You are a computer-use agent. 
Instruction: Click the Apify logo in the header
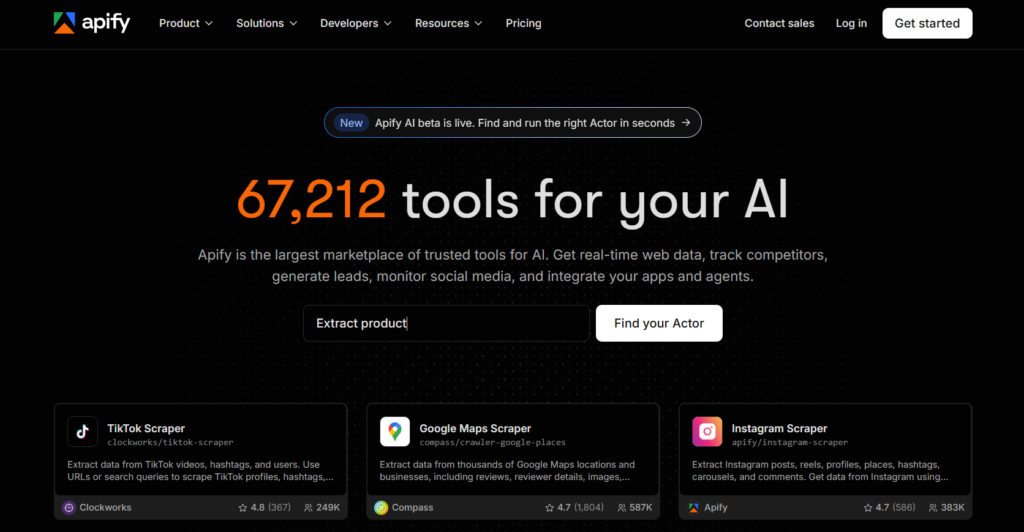tap(92, 23)
